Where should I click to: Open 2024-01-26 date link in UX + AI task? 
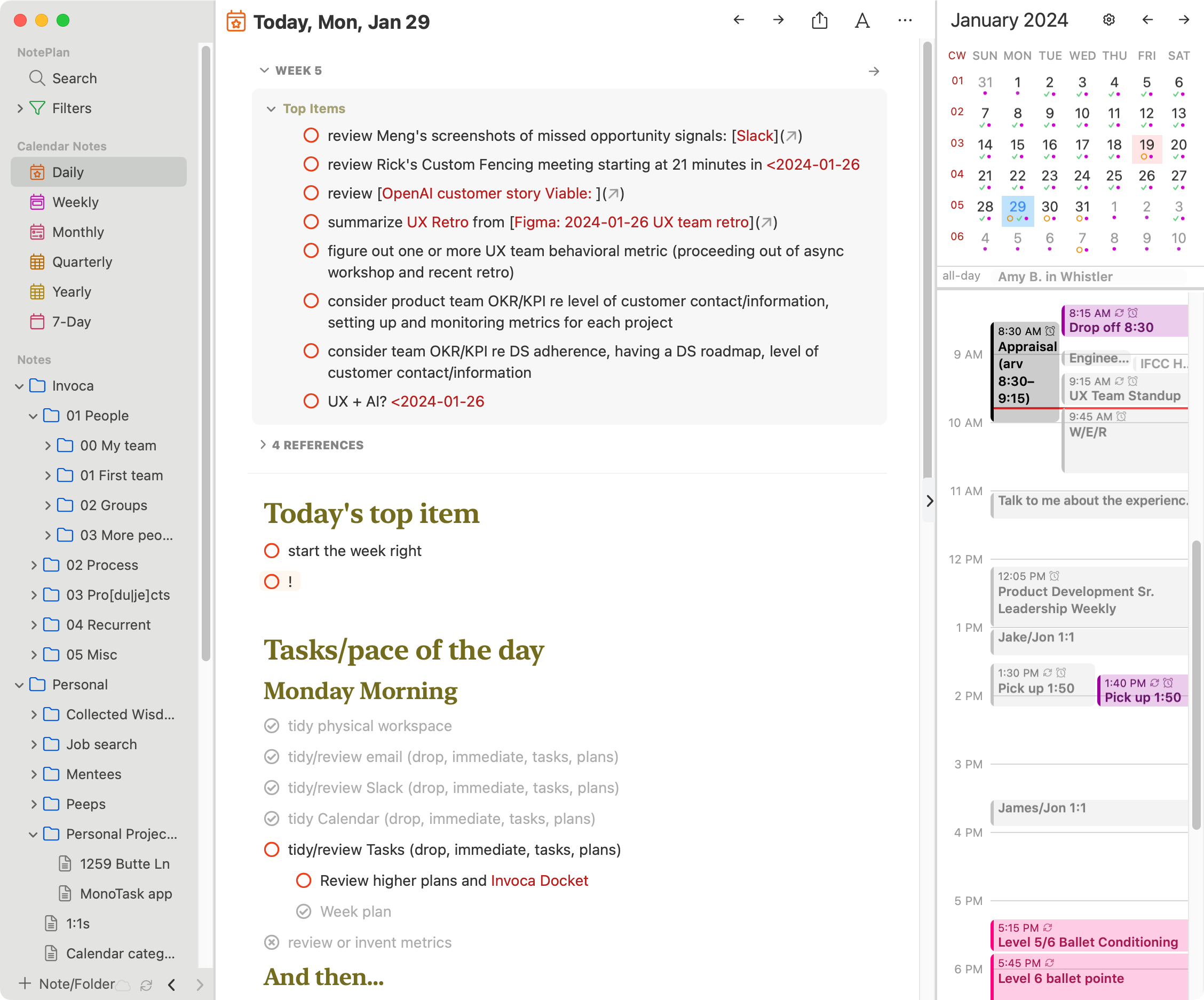(438, 401)
